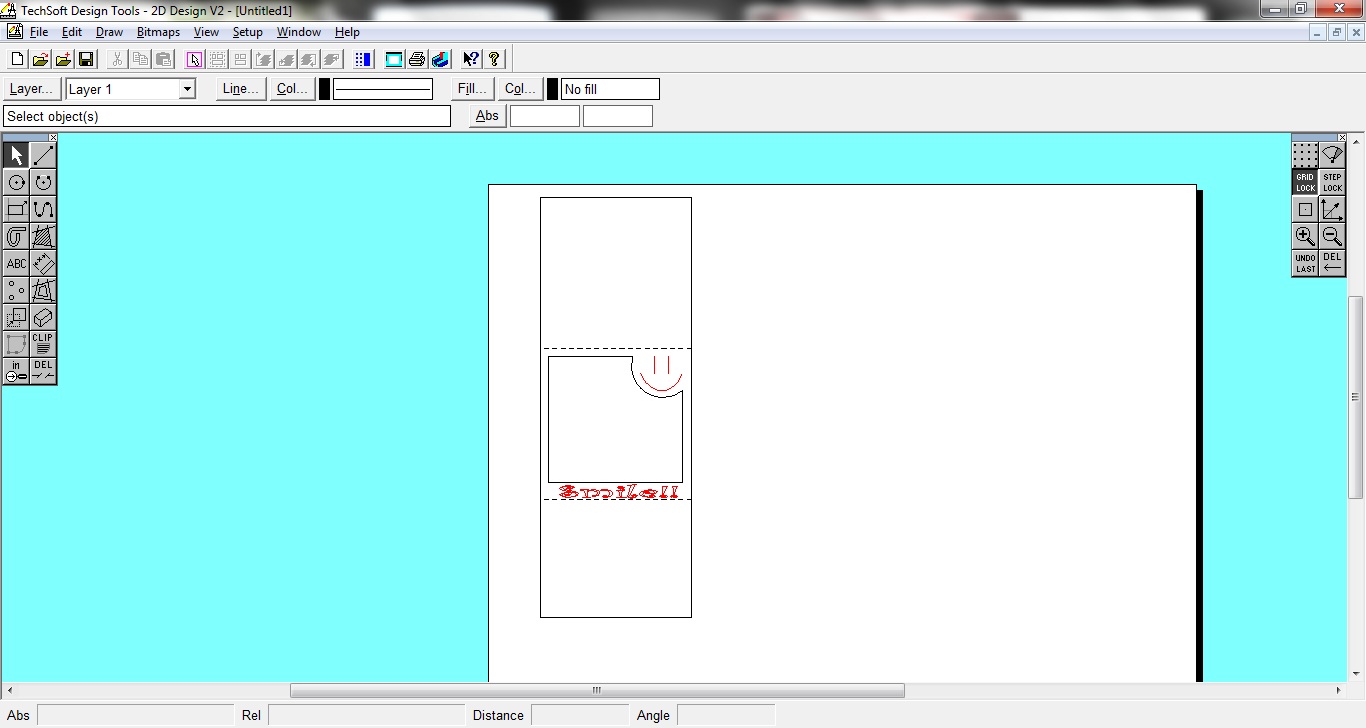Open the Bitmaps menu

point(158,32)
